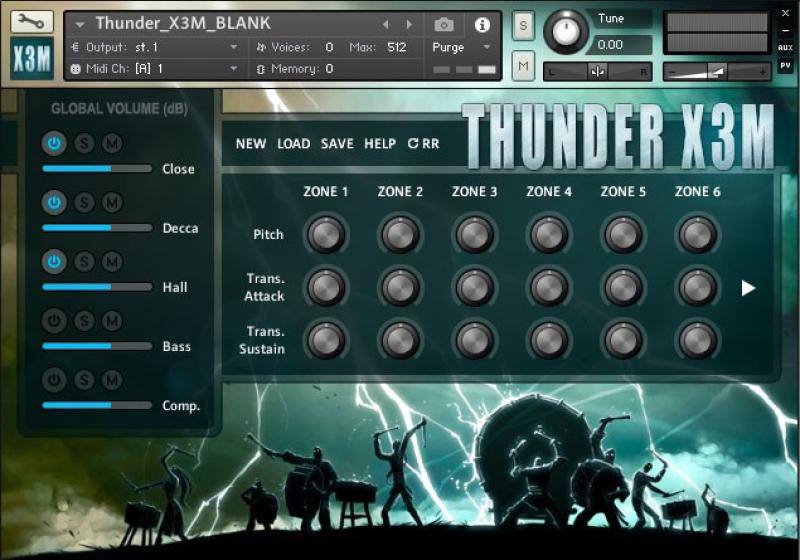Open HELP in the preset menu
Image resolution: width=800 pixels, height=560 pixels.
pyautogui.click(x=380, y=144)
